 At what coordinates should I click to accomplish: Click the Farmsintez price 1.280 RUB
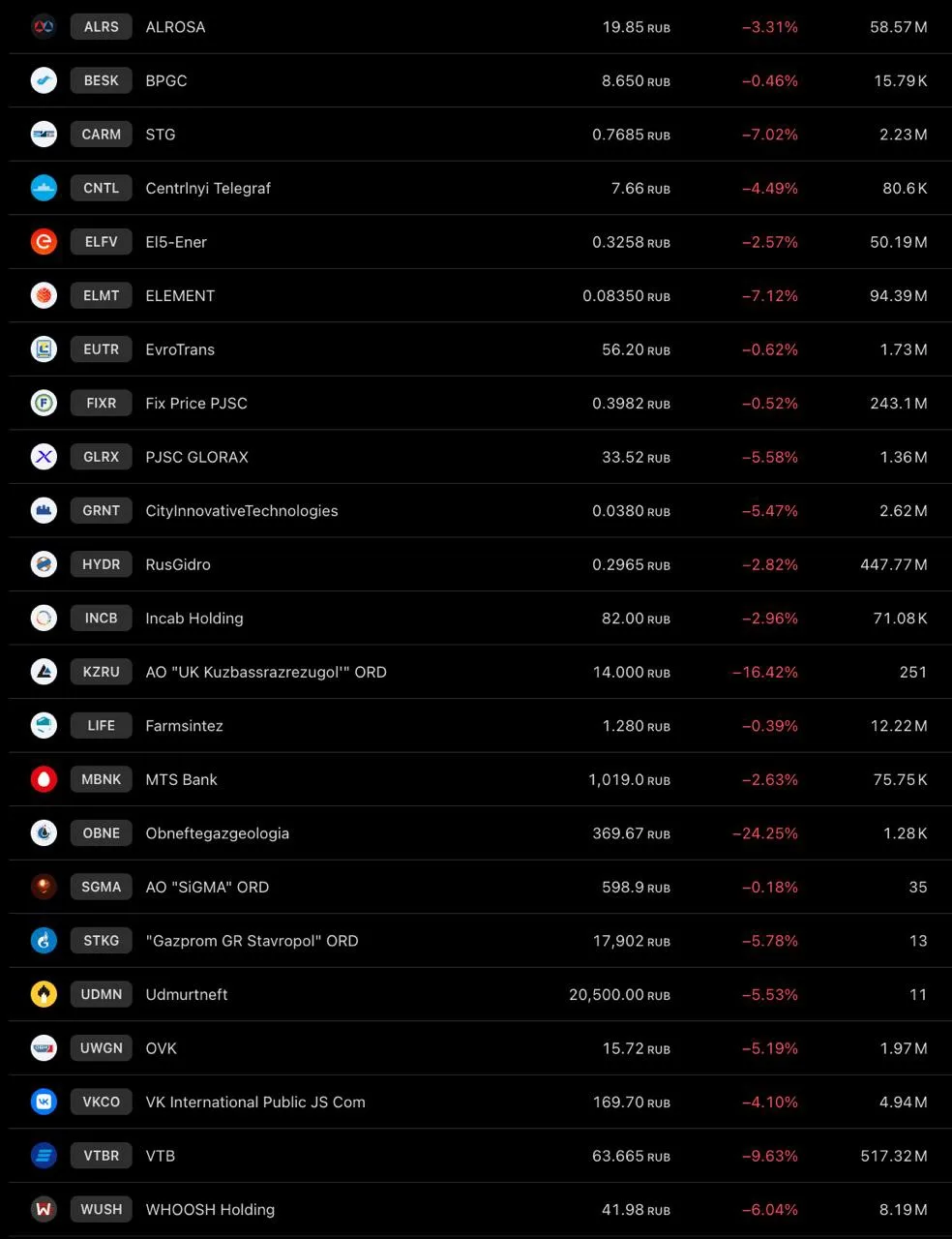pos(637,726)
